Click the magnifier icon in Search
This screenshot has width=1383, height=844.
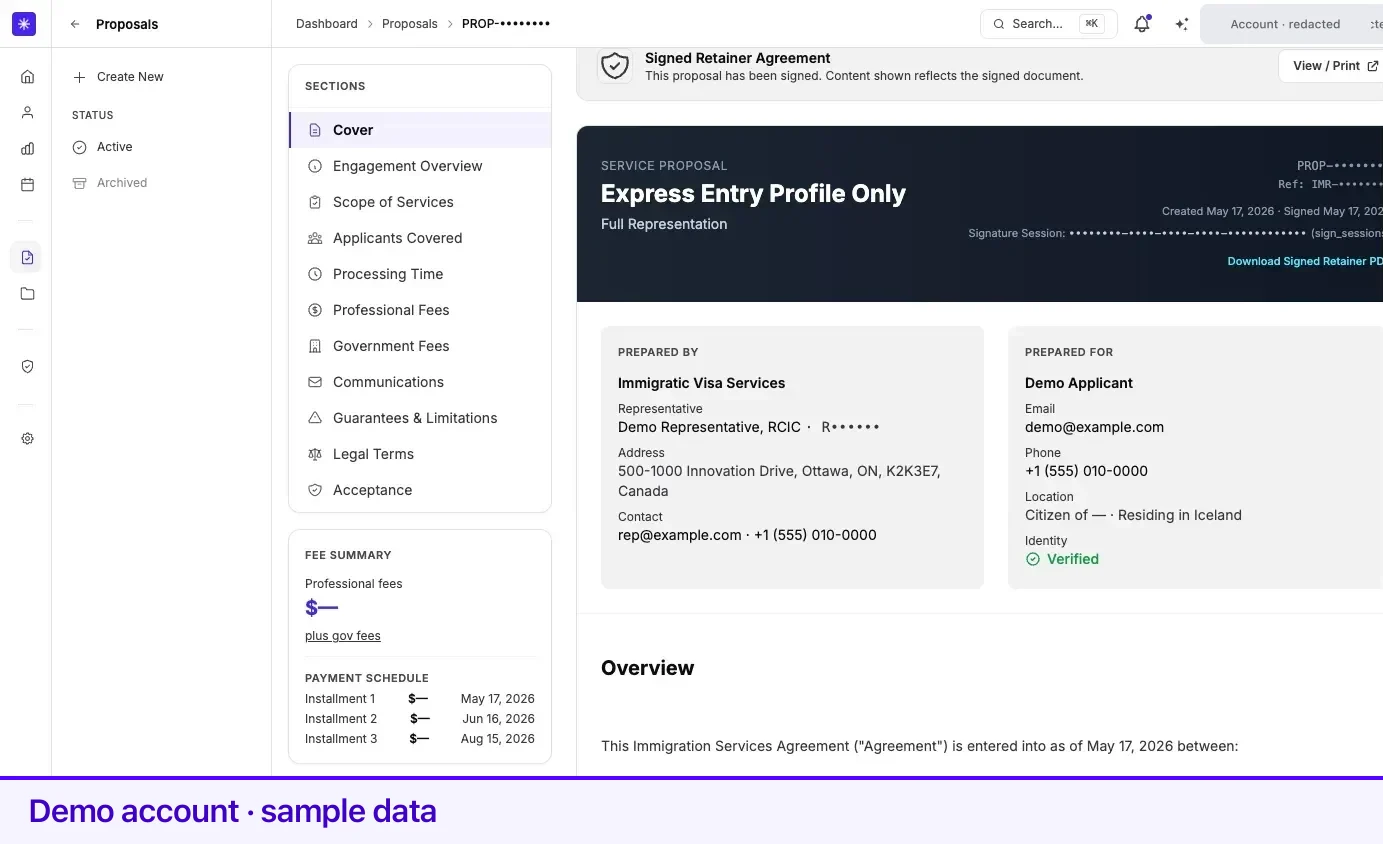click(x=999, y=24)
